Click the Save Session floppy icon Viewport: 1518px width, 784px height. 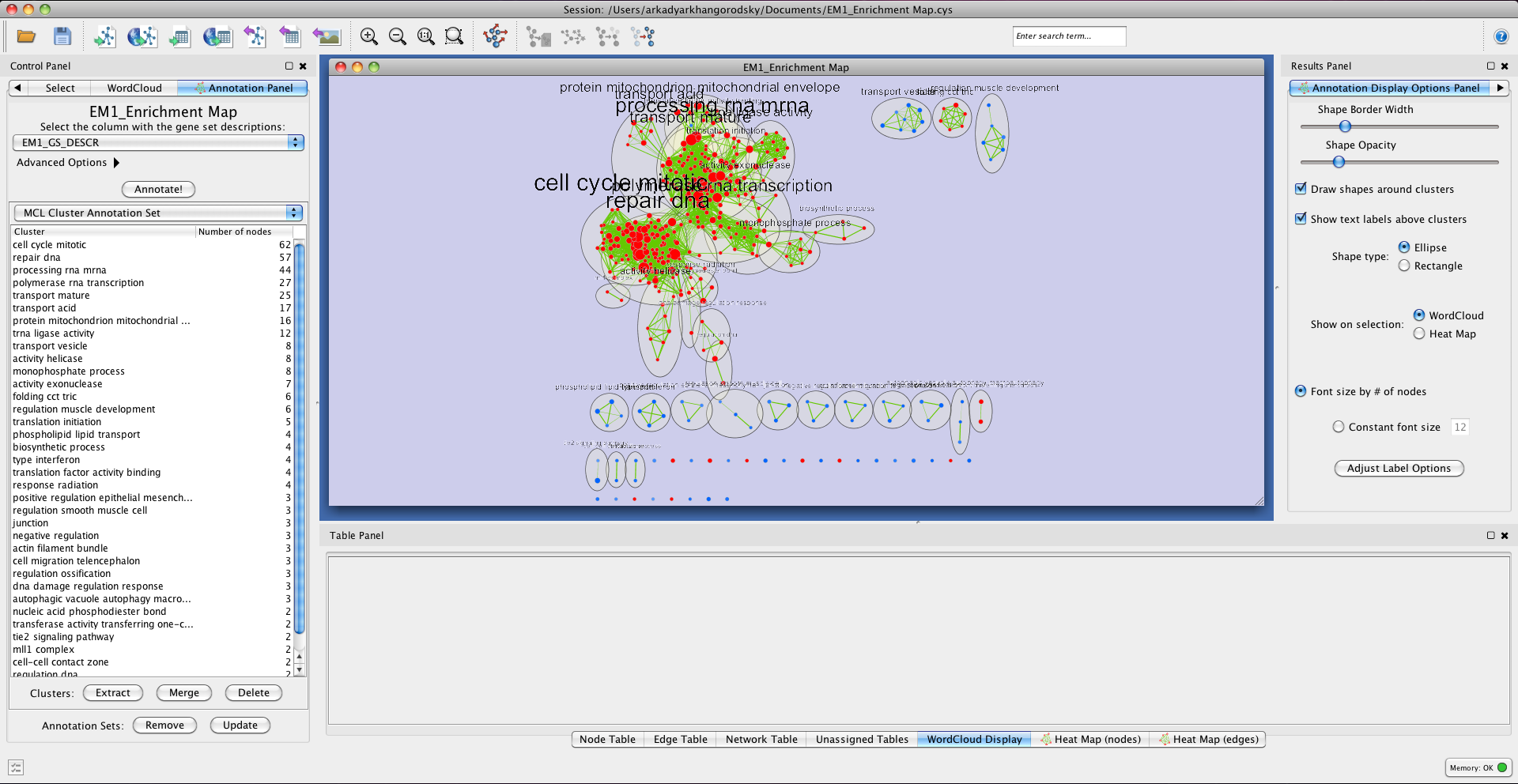pyautogui.click(x=62, y=36)
